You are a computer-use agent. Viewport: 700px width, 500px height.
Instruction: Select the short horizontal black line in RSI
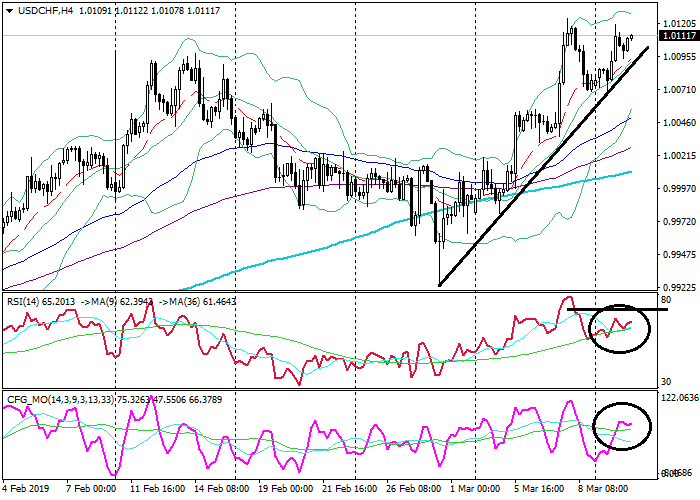point(617,309)
